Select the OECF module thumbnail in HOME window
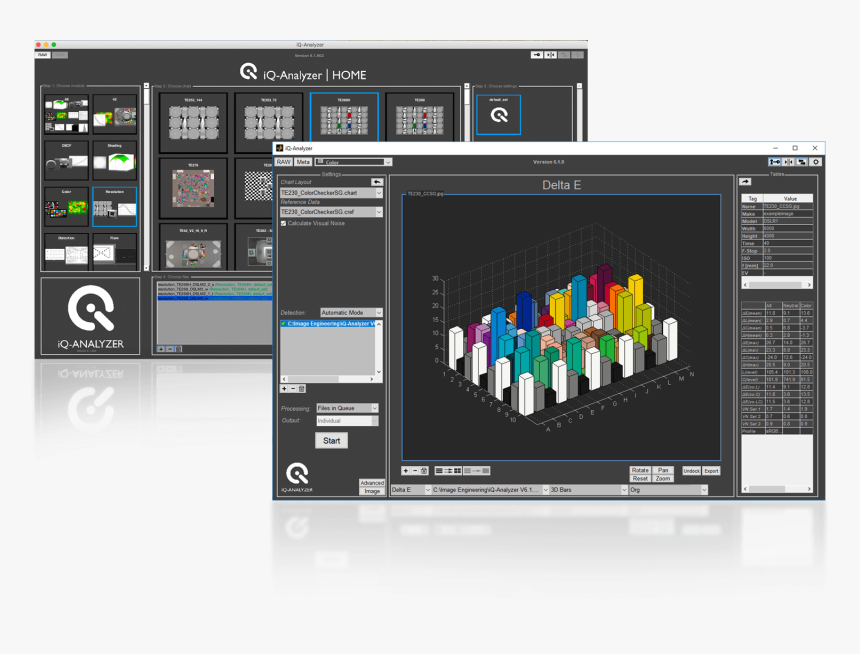This screenshot has width=860, height=654. tap(66, 160)
